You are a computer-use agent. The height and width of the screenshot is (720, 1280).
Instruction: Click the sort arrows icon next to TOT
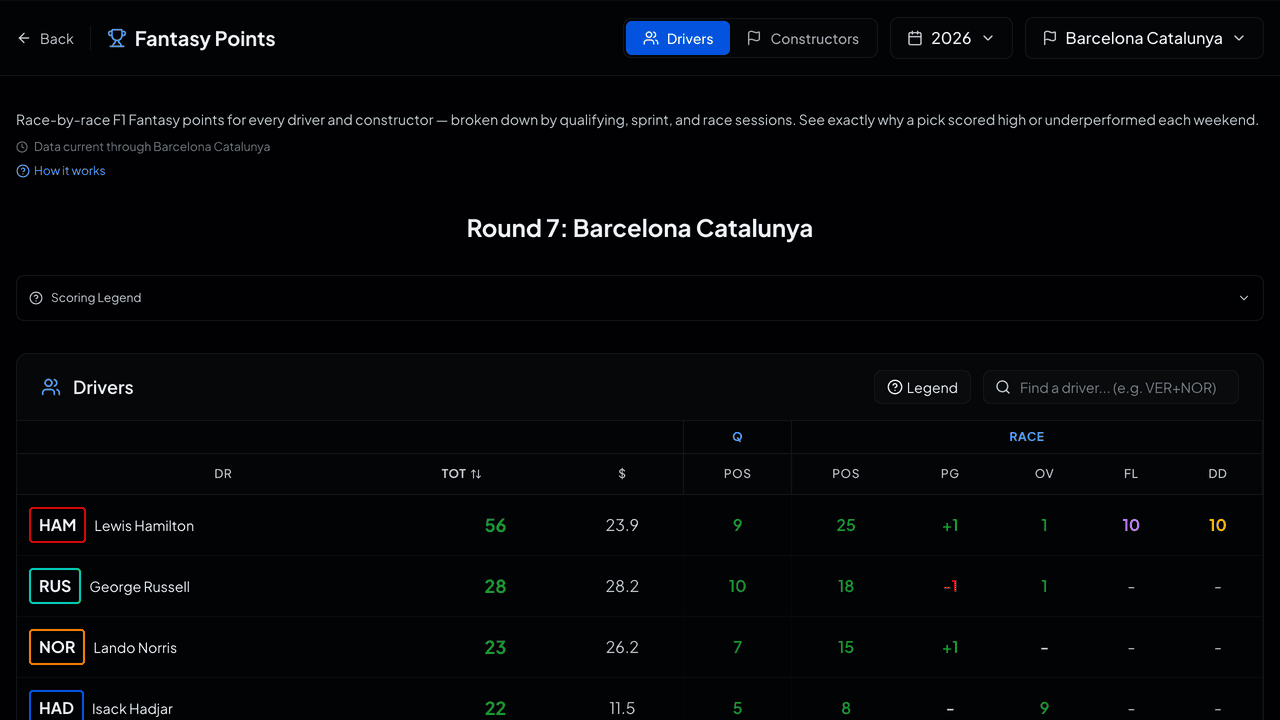(476, 474)
